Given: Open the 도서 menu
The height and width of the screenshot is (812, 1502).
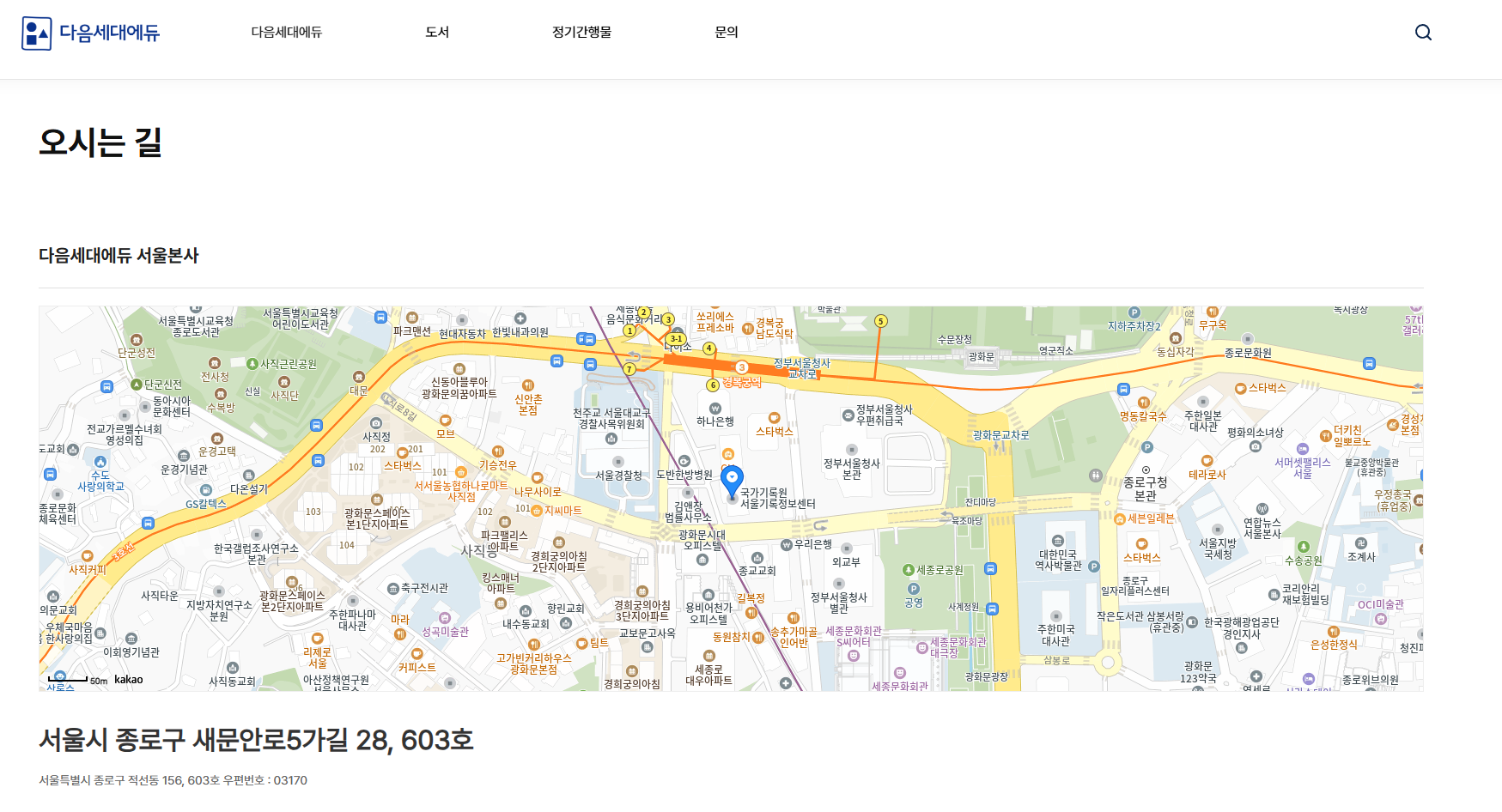Looking at the screenshot, I should coord(437,33).
